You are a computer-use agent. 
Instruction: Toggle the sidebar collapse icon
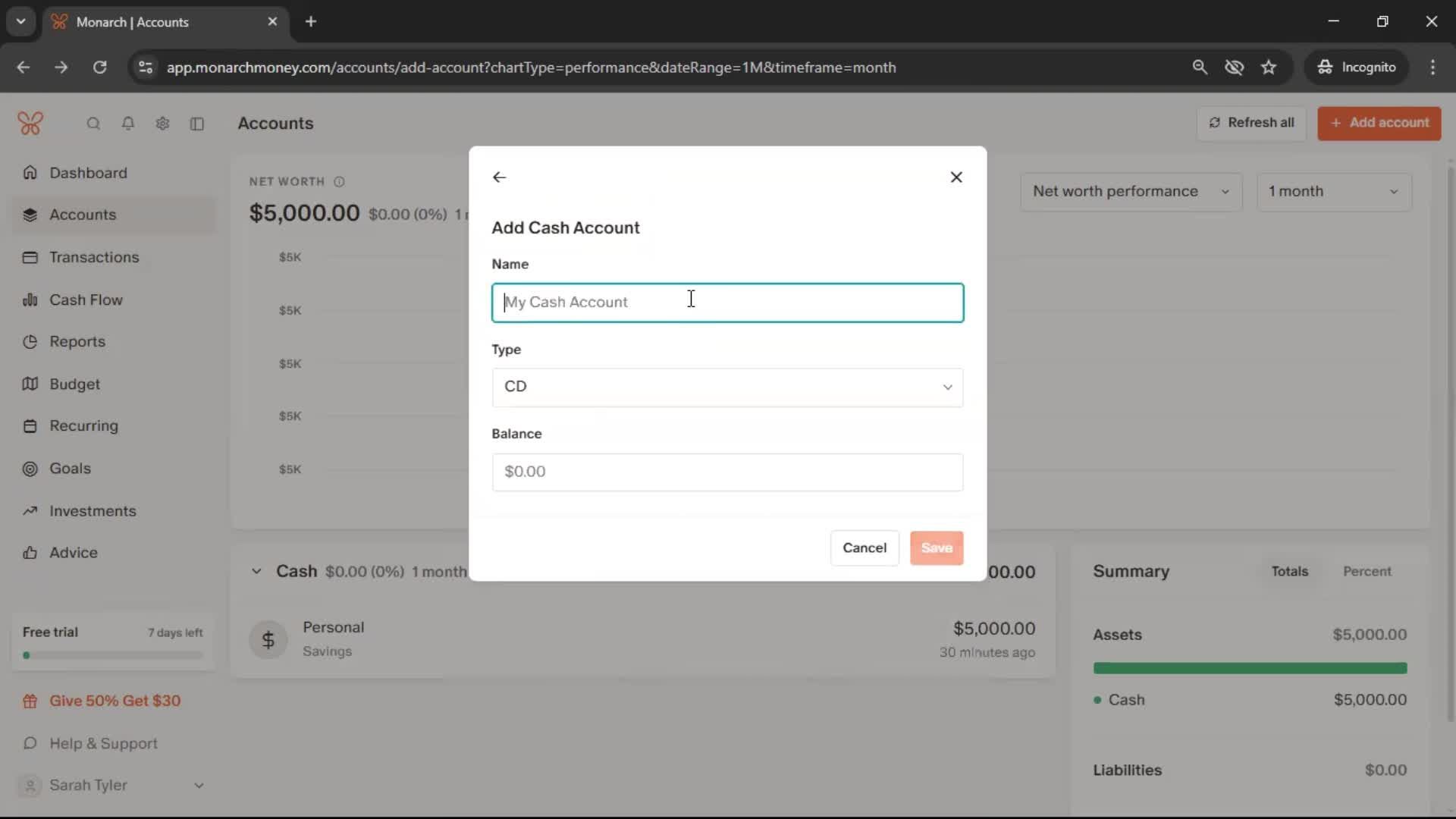(x=197, y=124)
